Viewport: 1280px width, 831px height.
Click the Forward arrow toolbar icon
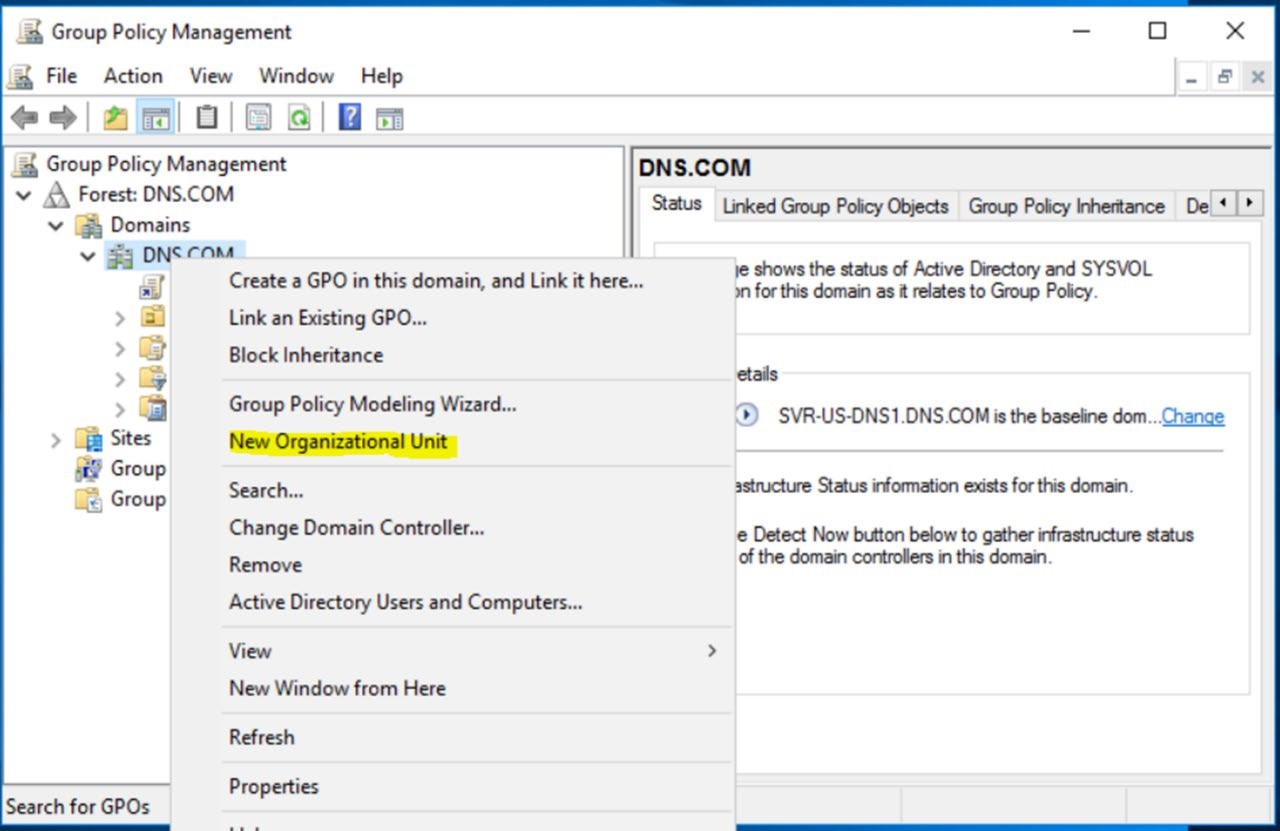(x=63, y=118)
